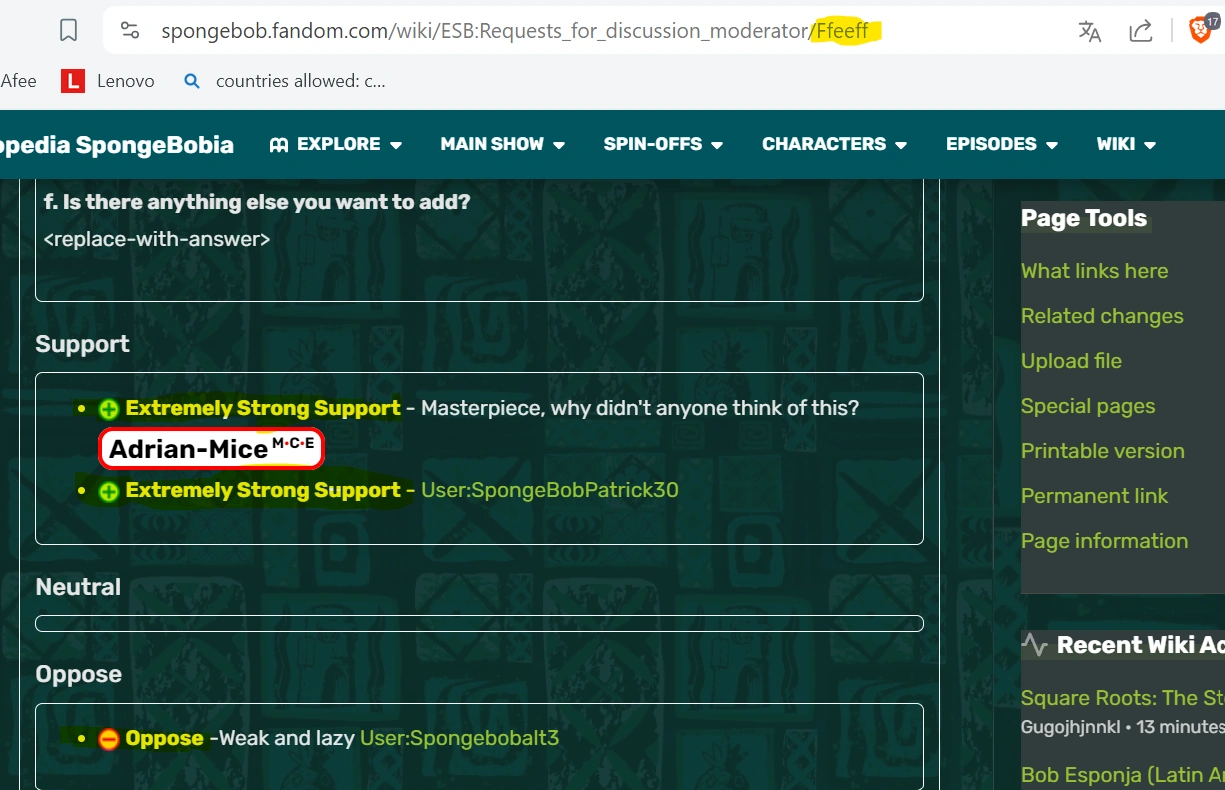This screenshot has height=790, width=1225.
Task: Translate the page using the translate icon
Action: coord(1089,31)
